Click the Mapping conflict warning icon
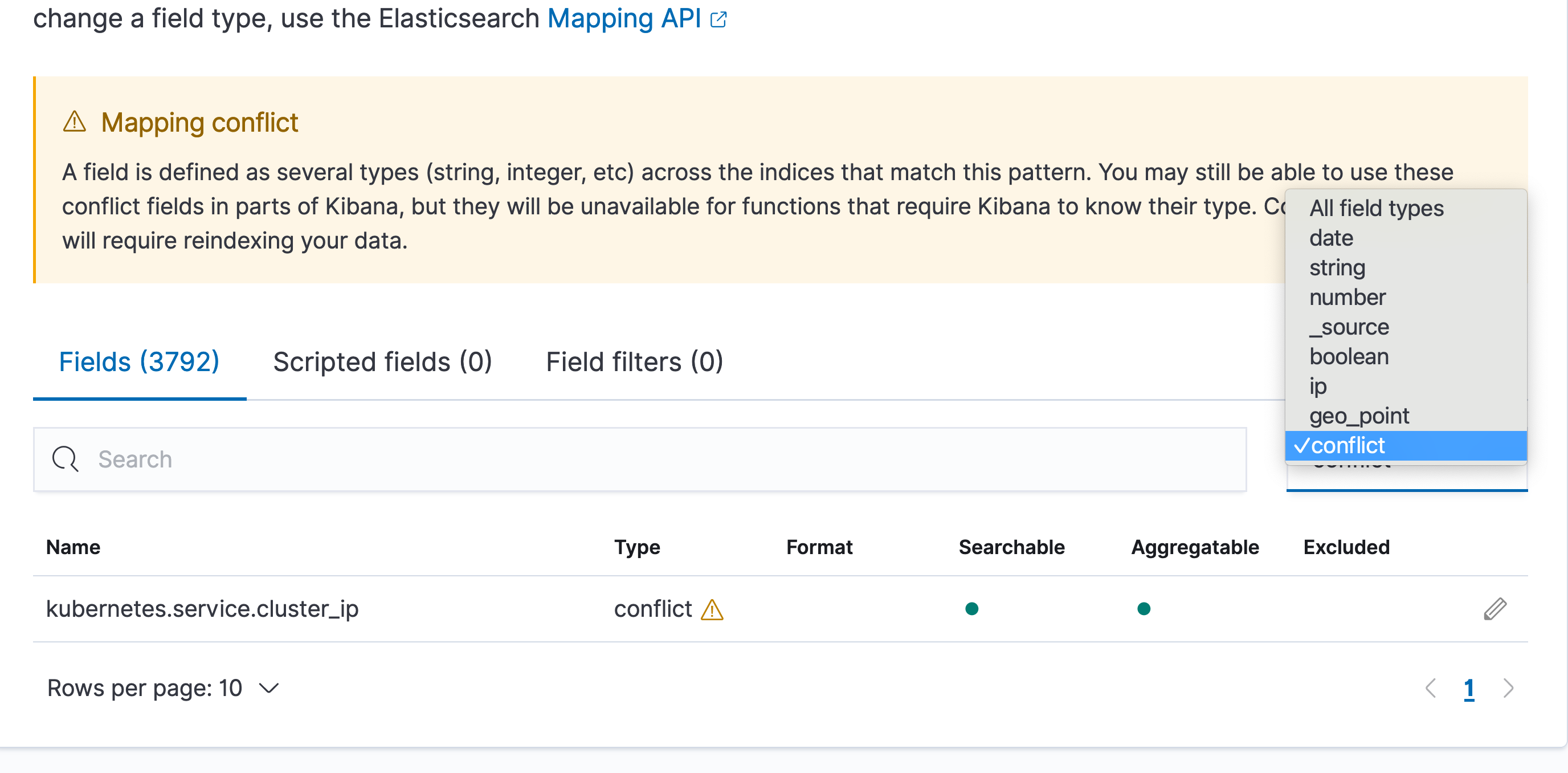 click(75, 122)
